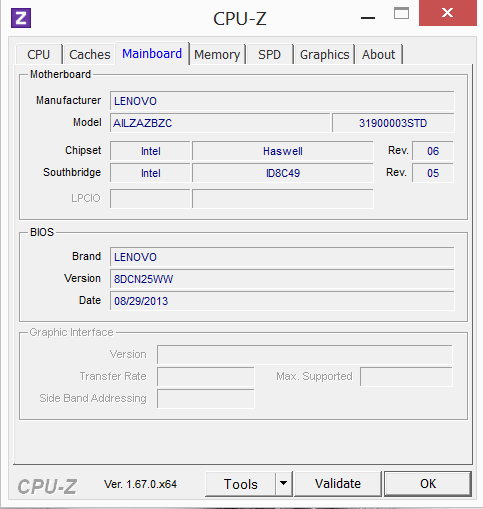Go to the Memory tab
Viewport: 483px width, 509px height.
[x=217, y=54]
